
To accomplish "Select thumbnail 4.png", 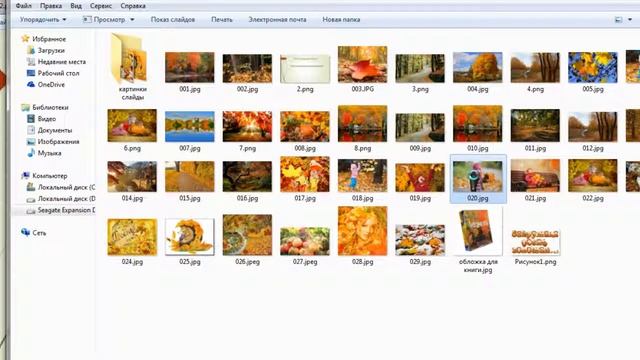I will [535, 68].
